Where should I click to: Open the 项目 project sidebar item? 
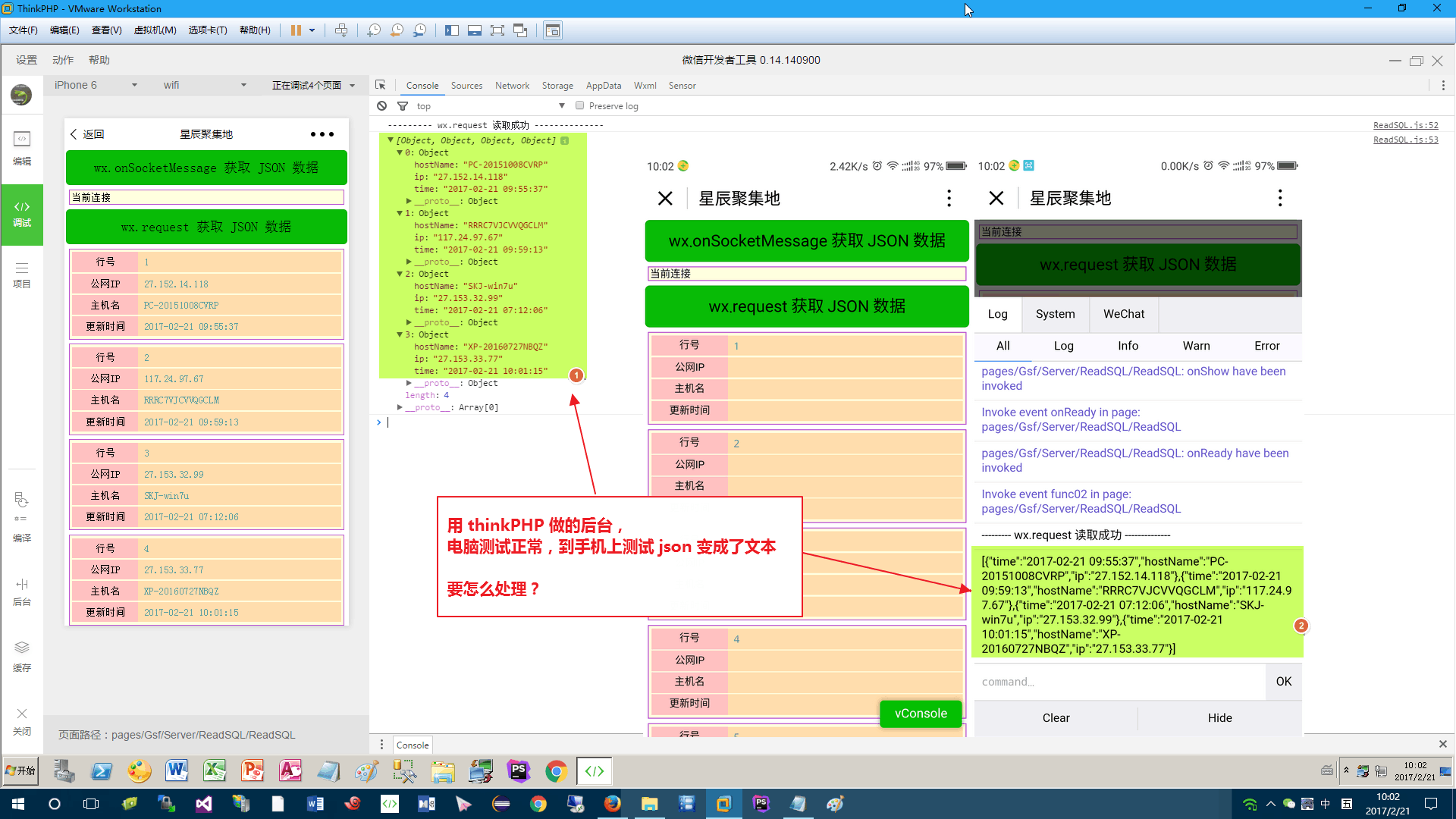click(22, 275)
